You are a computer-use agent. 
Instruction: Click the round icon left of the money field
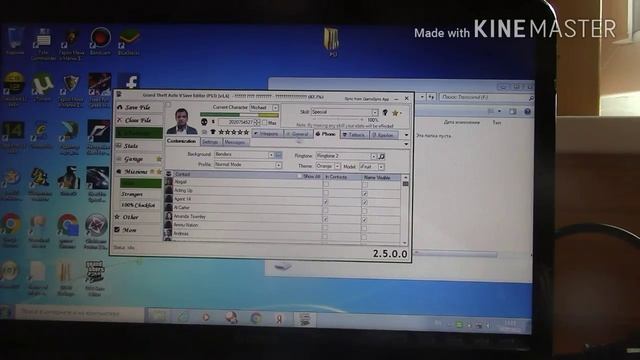point(204,122)
